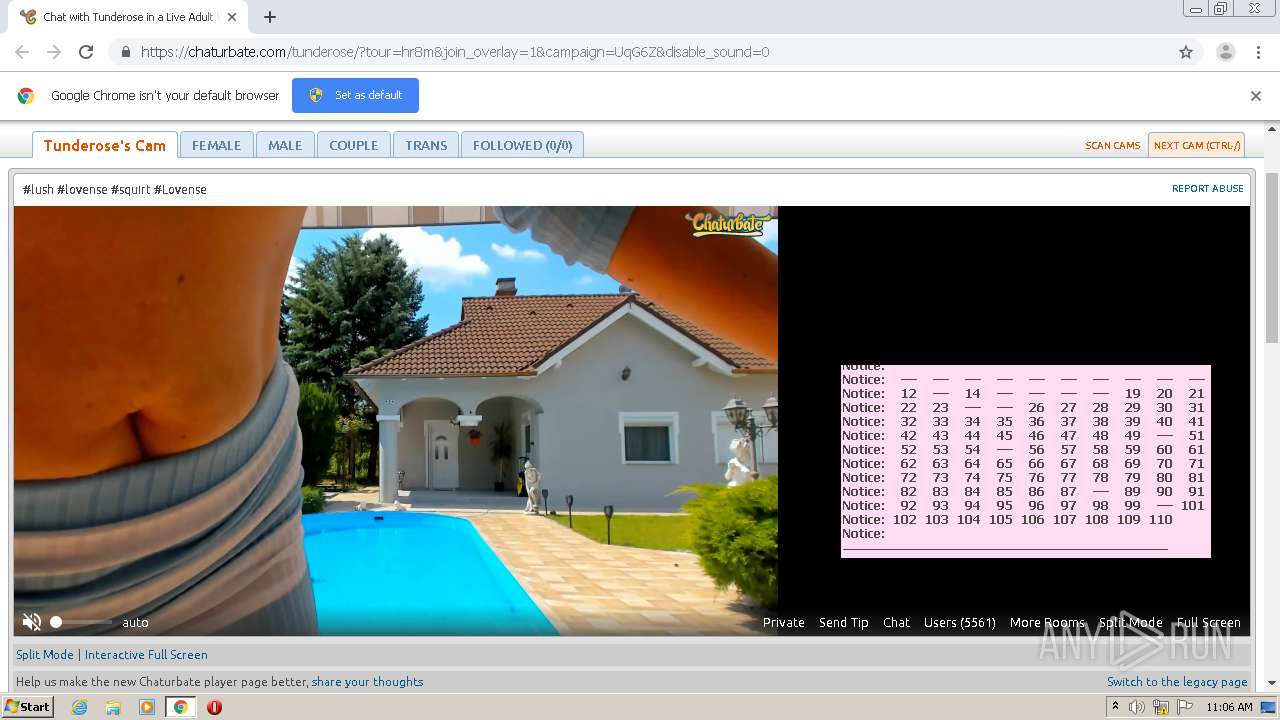Close the Chat with Tunderose tab
This screenshot has width=1280, height=720.
232,17
